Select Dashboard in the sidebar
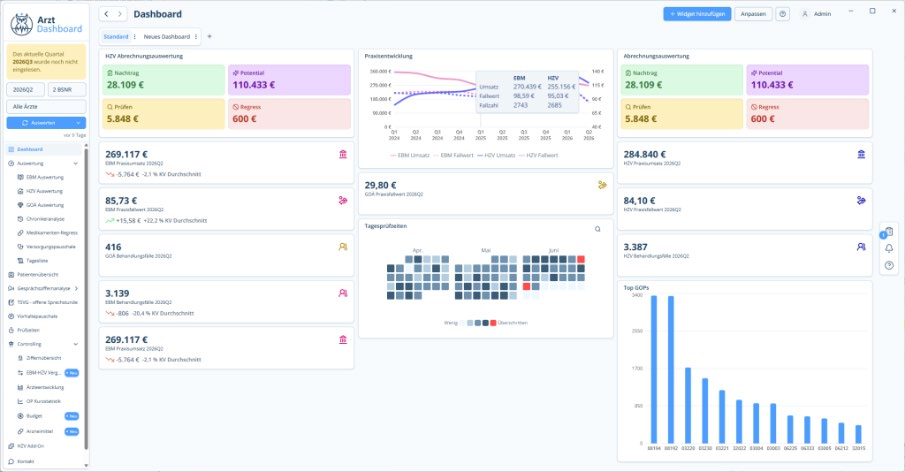 44,149
